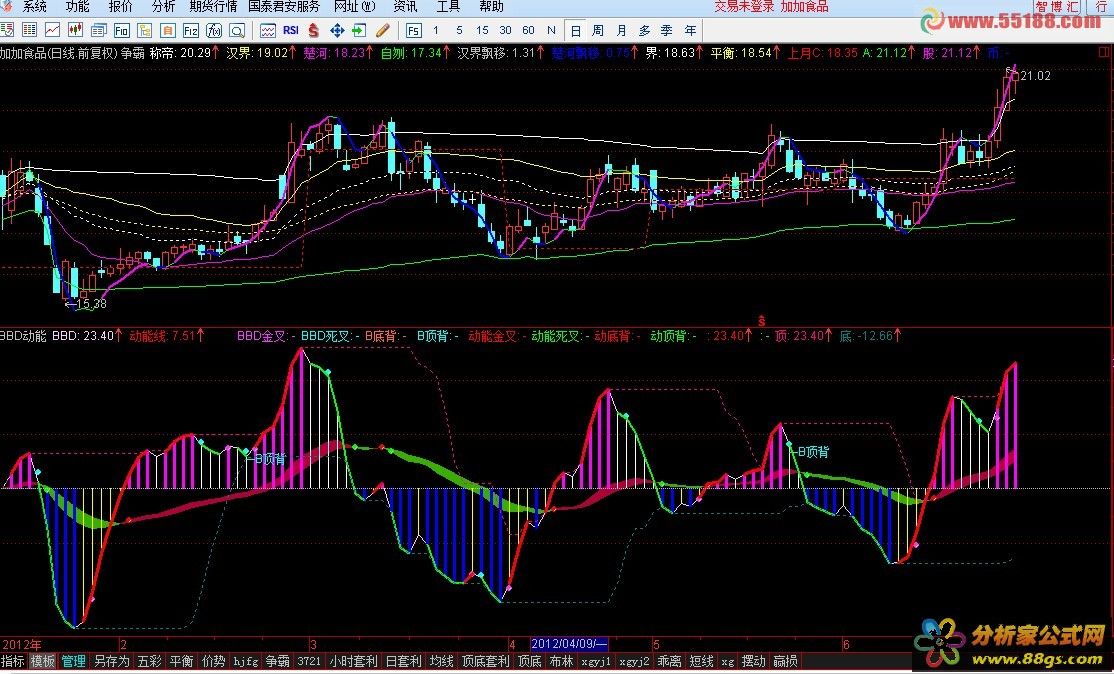Click the candlestick chart toolbar icon

pyautogui.click(x=75, y=30)
